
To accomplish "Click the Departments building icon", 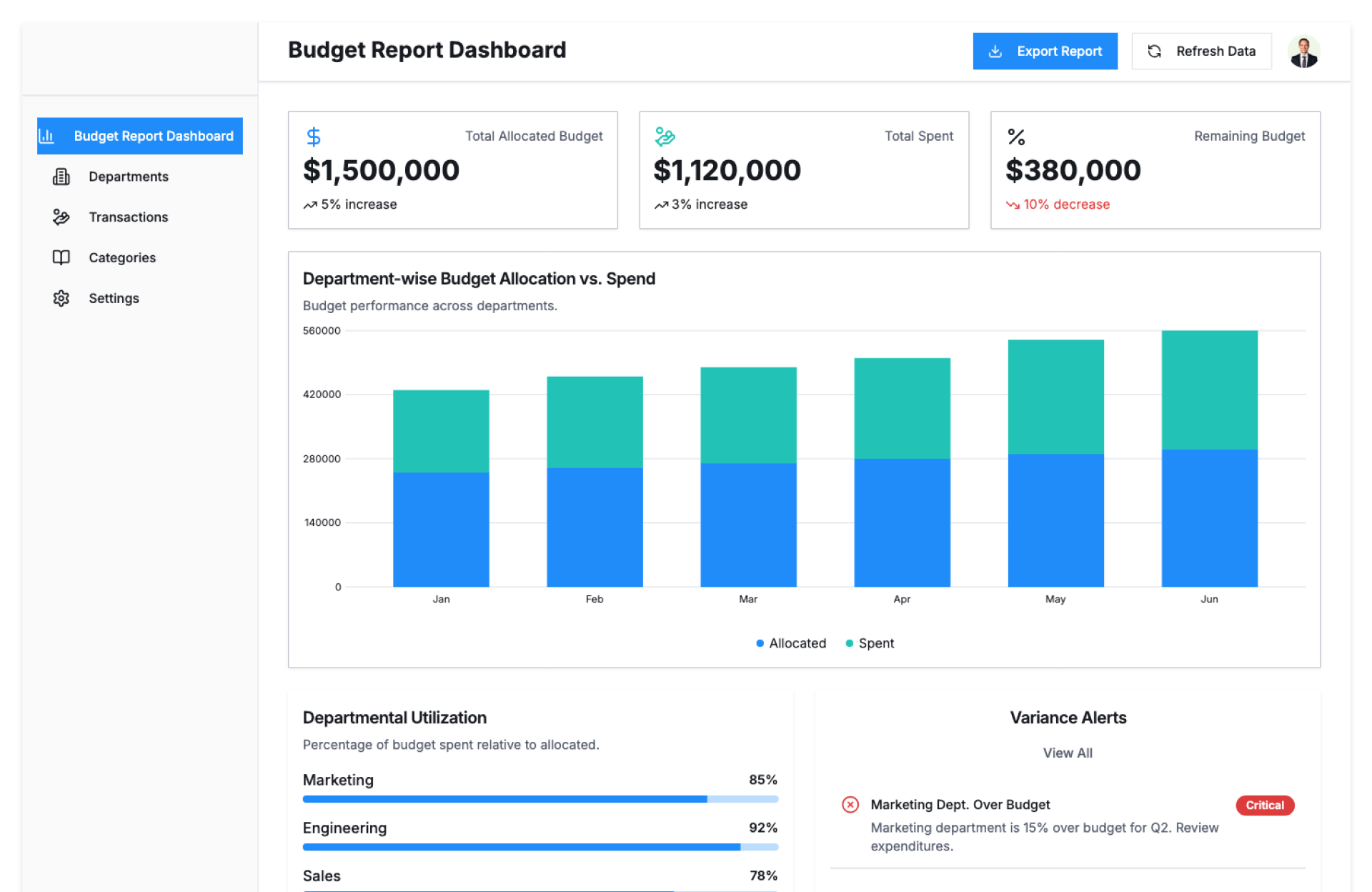I will point(61,177).
